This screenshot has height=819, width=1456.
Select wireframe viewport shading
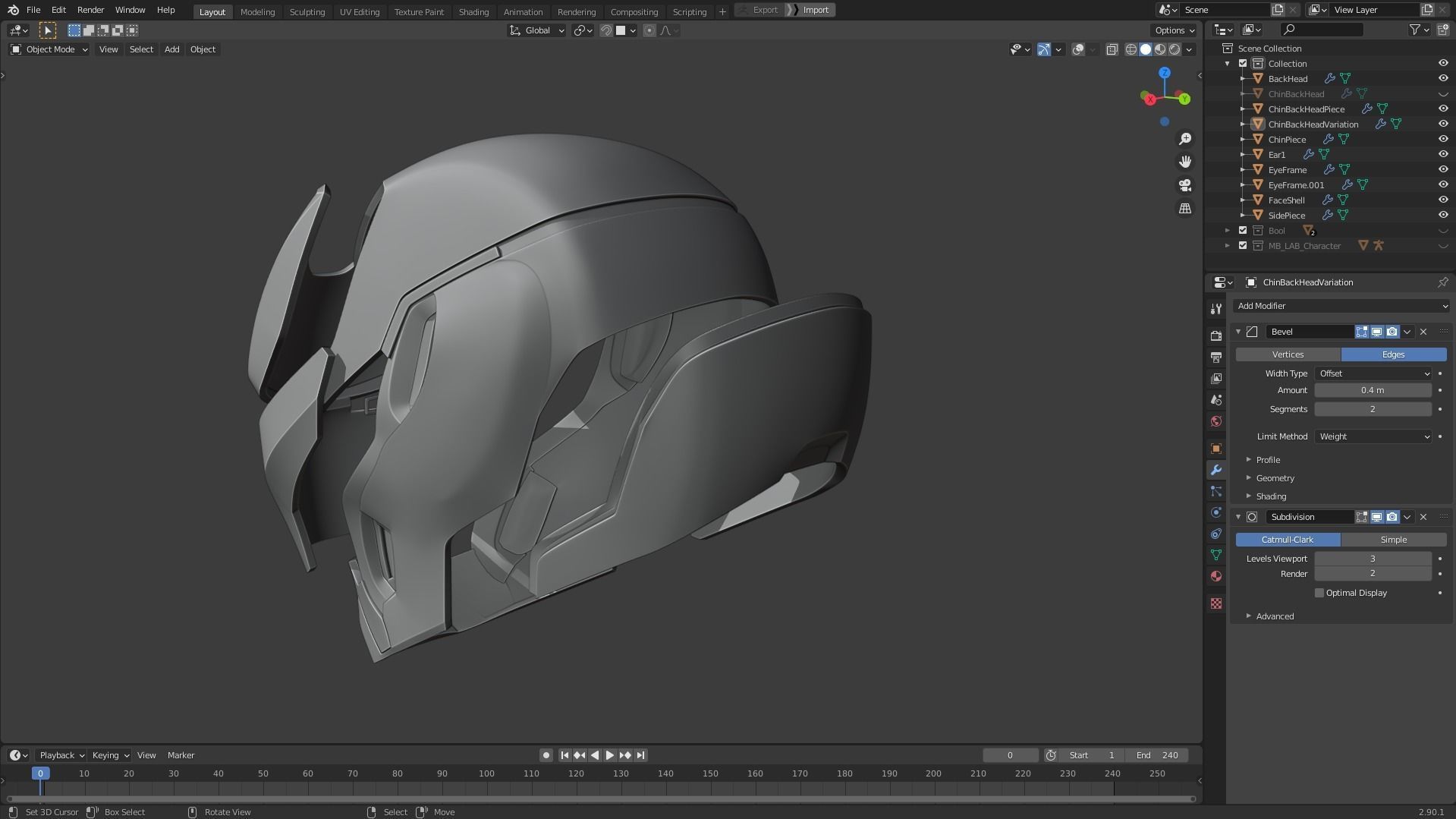point(1131,49)
